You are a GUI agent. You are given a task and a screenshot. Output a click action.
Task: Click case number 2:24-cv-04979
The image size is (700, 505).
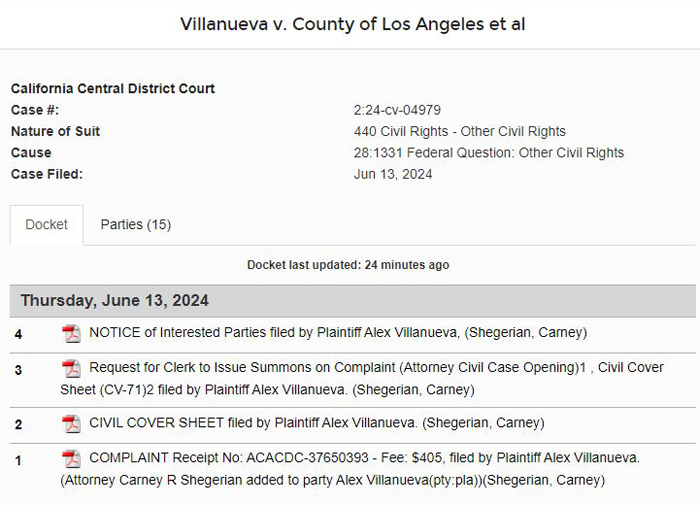tap(397, 110)
